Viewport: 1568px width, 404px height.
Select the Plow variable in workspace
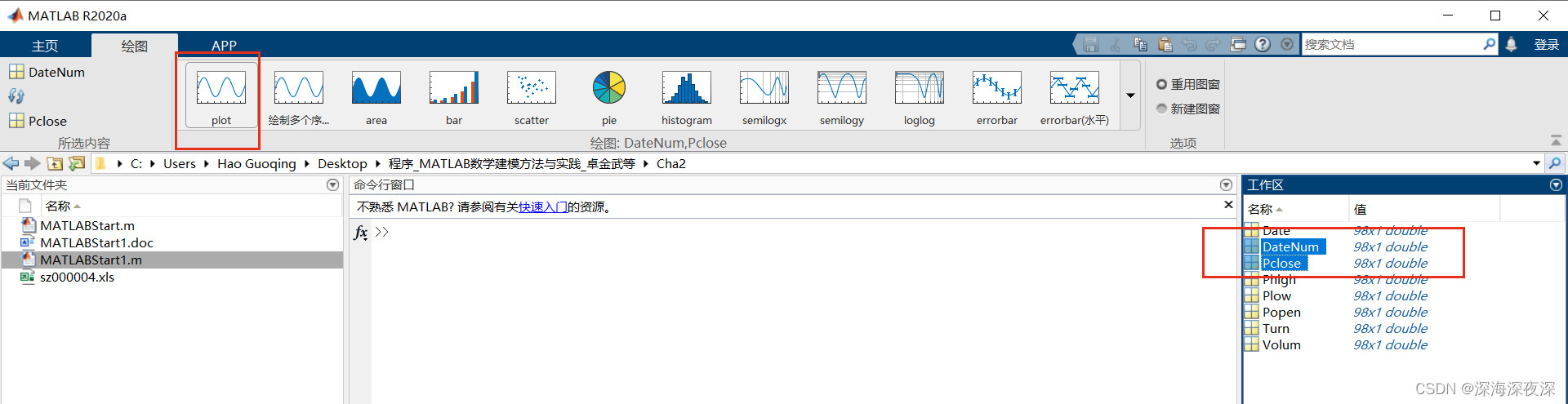click(x=1276, y=296)
